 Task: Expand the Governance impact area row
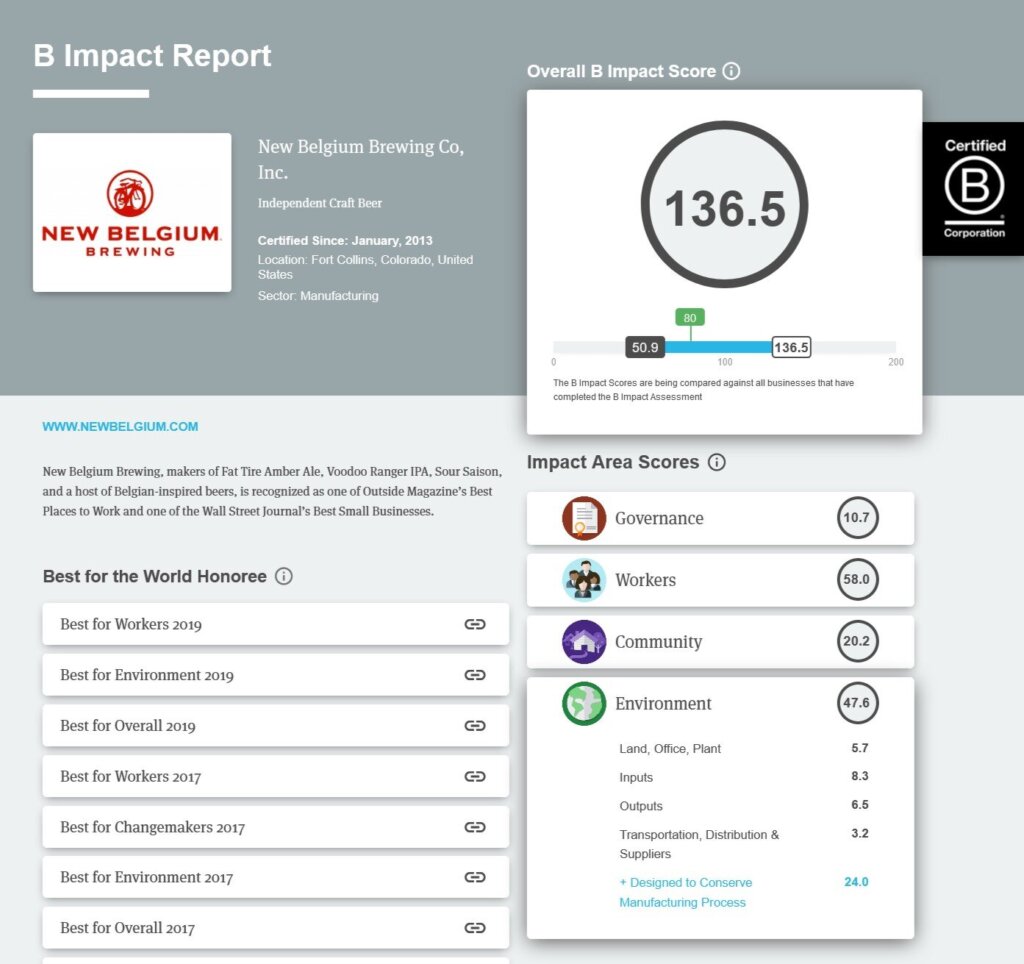(x=720, y=518)
